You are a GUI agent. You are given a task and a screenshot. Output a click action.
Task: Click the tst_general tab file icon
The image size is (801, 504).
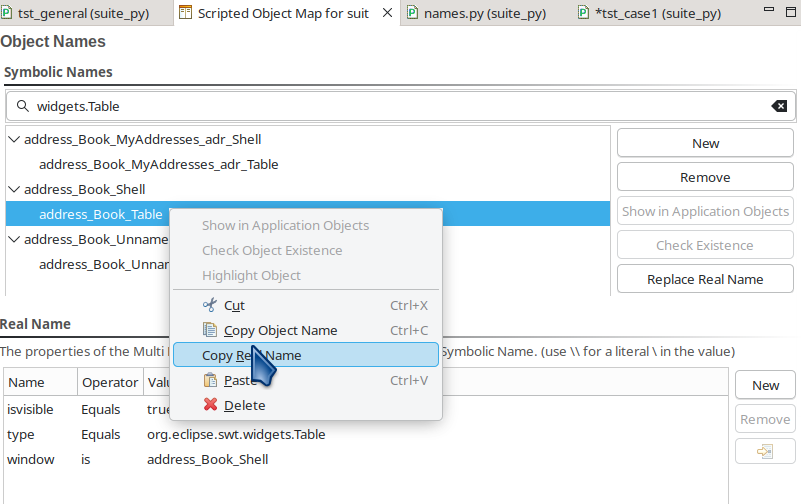7,13
